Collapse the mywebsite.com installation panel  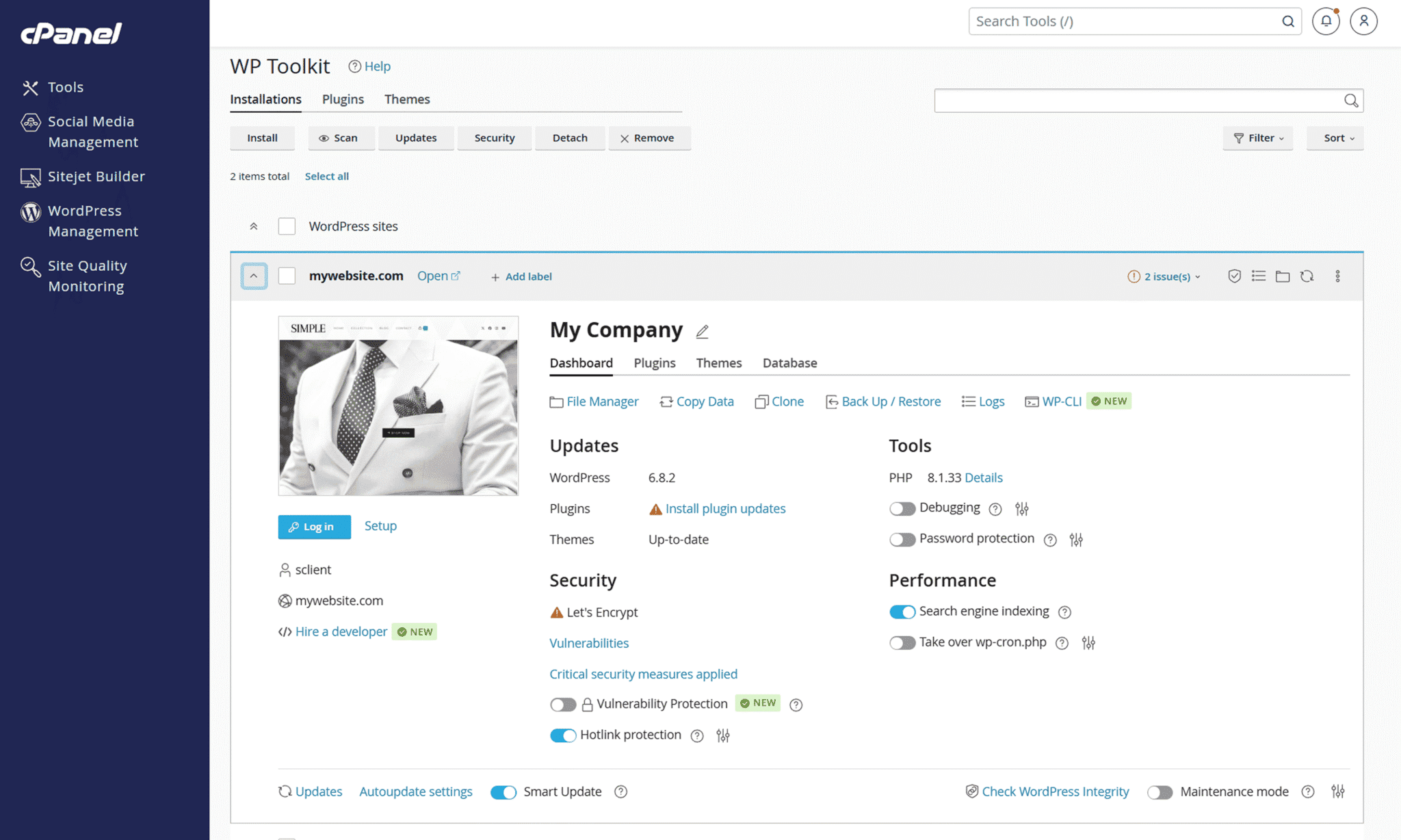click(x=254, y=276)
